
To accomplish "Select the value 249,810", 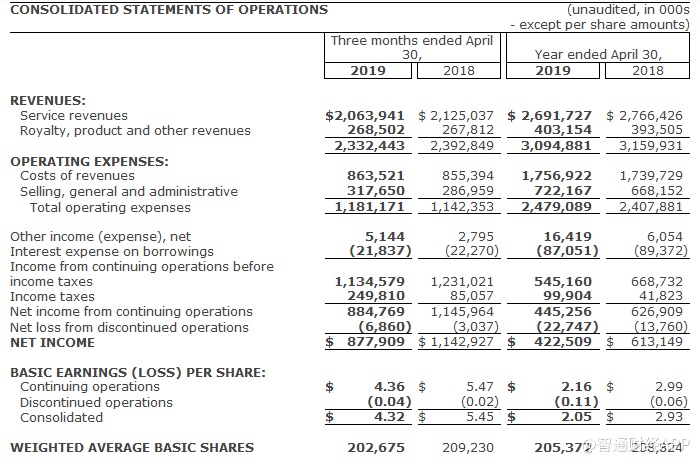I will pyautogui.click(x=376, y=296).
